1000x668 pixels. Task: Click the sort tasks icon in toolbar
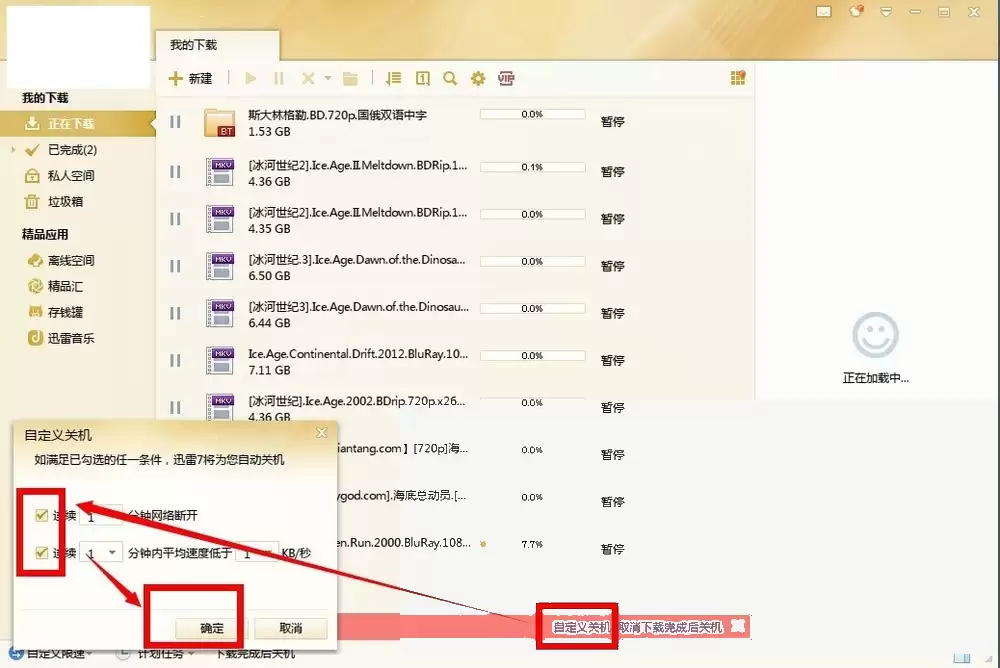(x=393, y=78)
